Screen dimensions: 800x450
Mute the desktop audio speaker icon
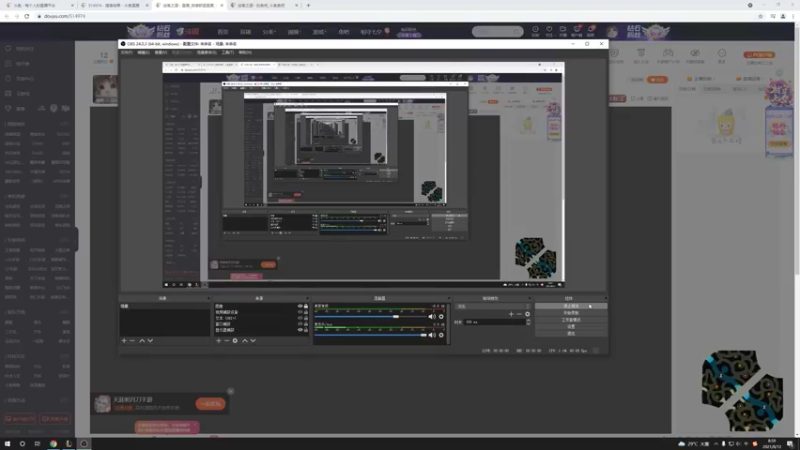433,317
